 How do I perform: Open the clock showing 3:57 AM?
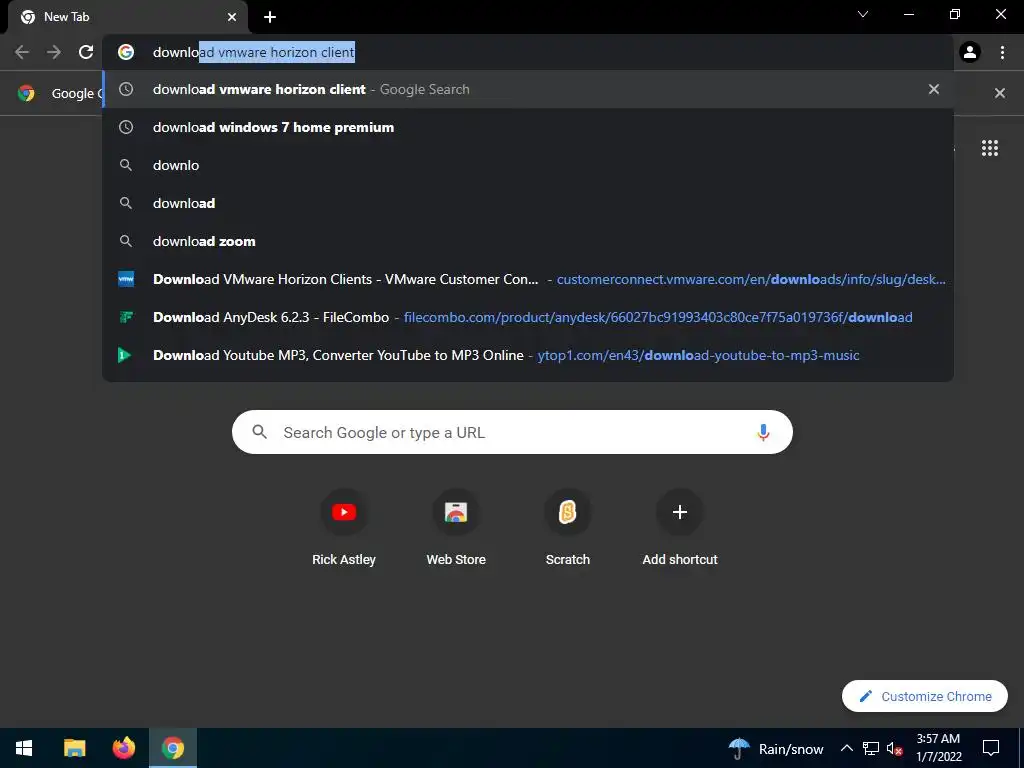[x=938, y=748]
